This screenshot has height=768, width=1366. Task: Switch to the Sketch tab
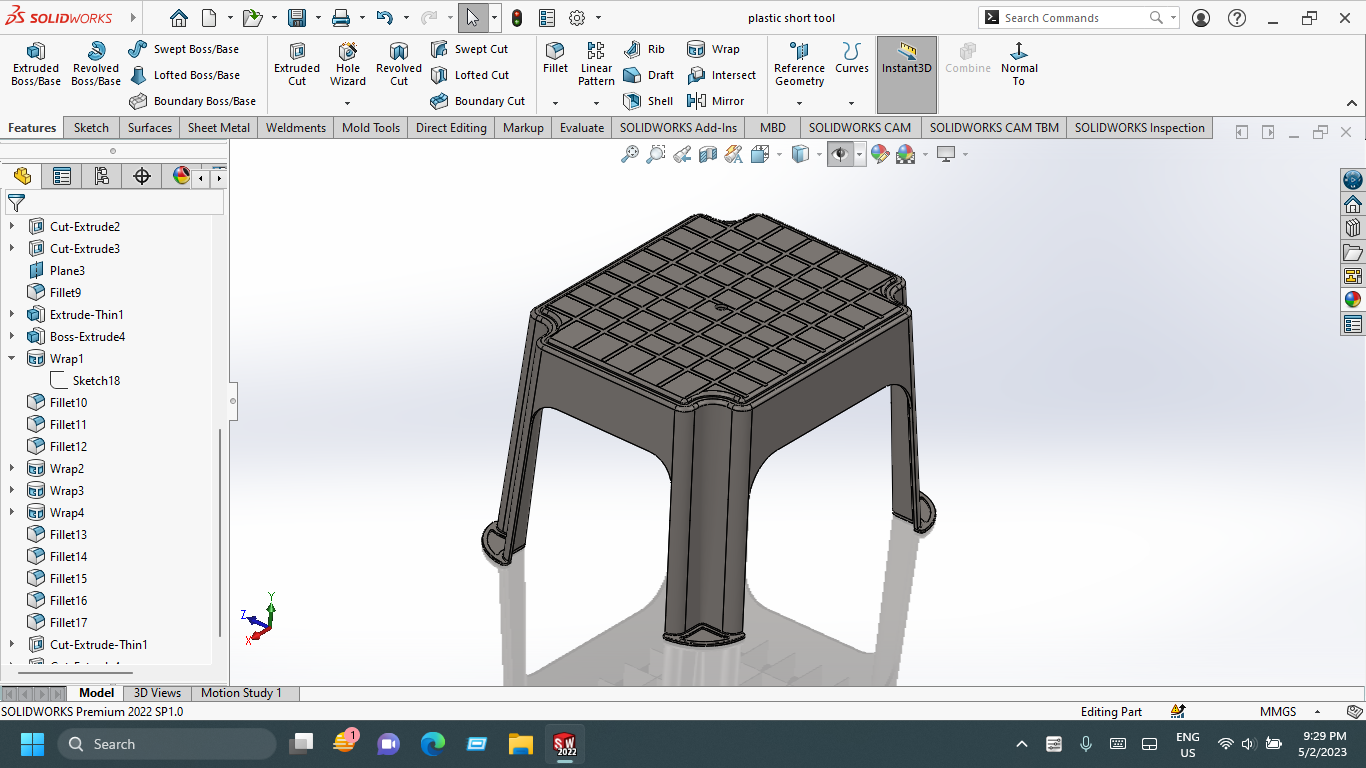(x=91, y=128)
